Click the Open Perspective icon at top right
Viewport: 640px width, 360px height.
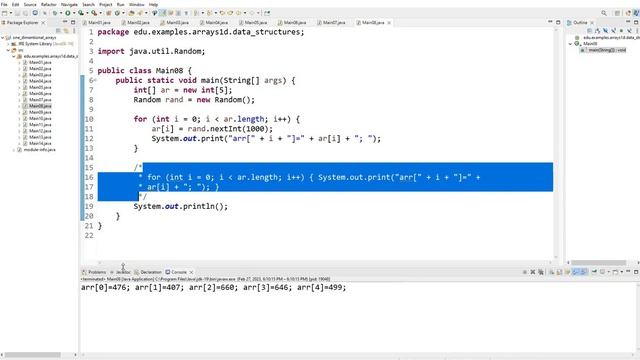[618, 13]
